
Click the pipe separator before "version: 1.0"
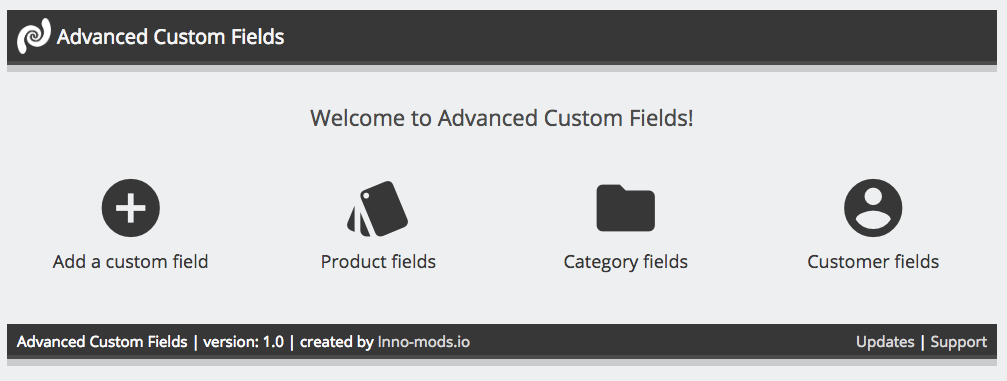[195, 341]
